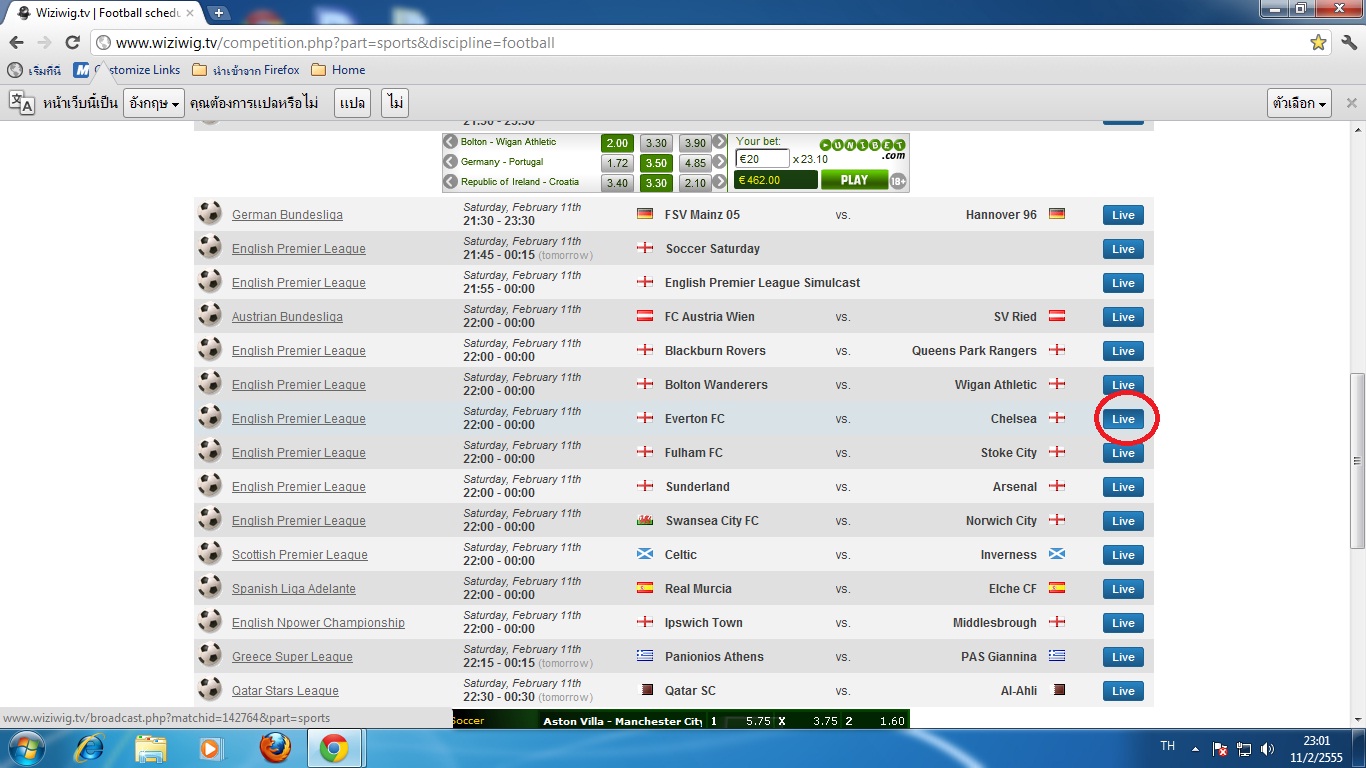Viewport: 1366px width, 768px height.
Task: Click the Scottish flag next to Inverness
Action: click(x=1057, y=554)
